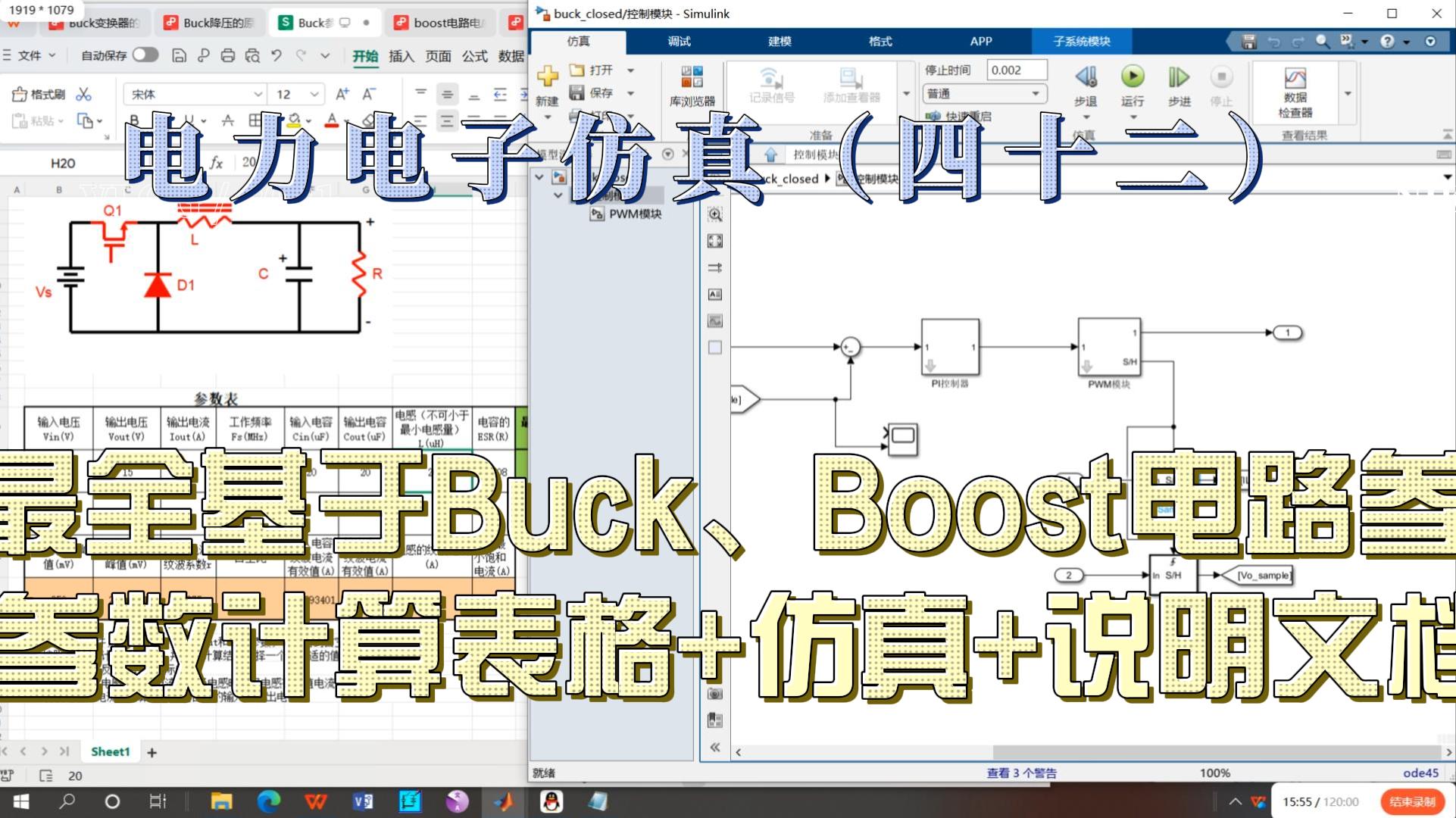Click the 结束录制 (End Recording) button
This screenshot has height=818, width=1456.
pos(1412,801)
